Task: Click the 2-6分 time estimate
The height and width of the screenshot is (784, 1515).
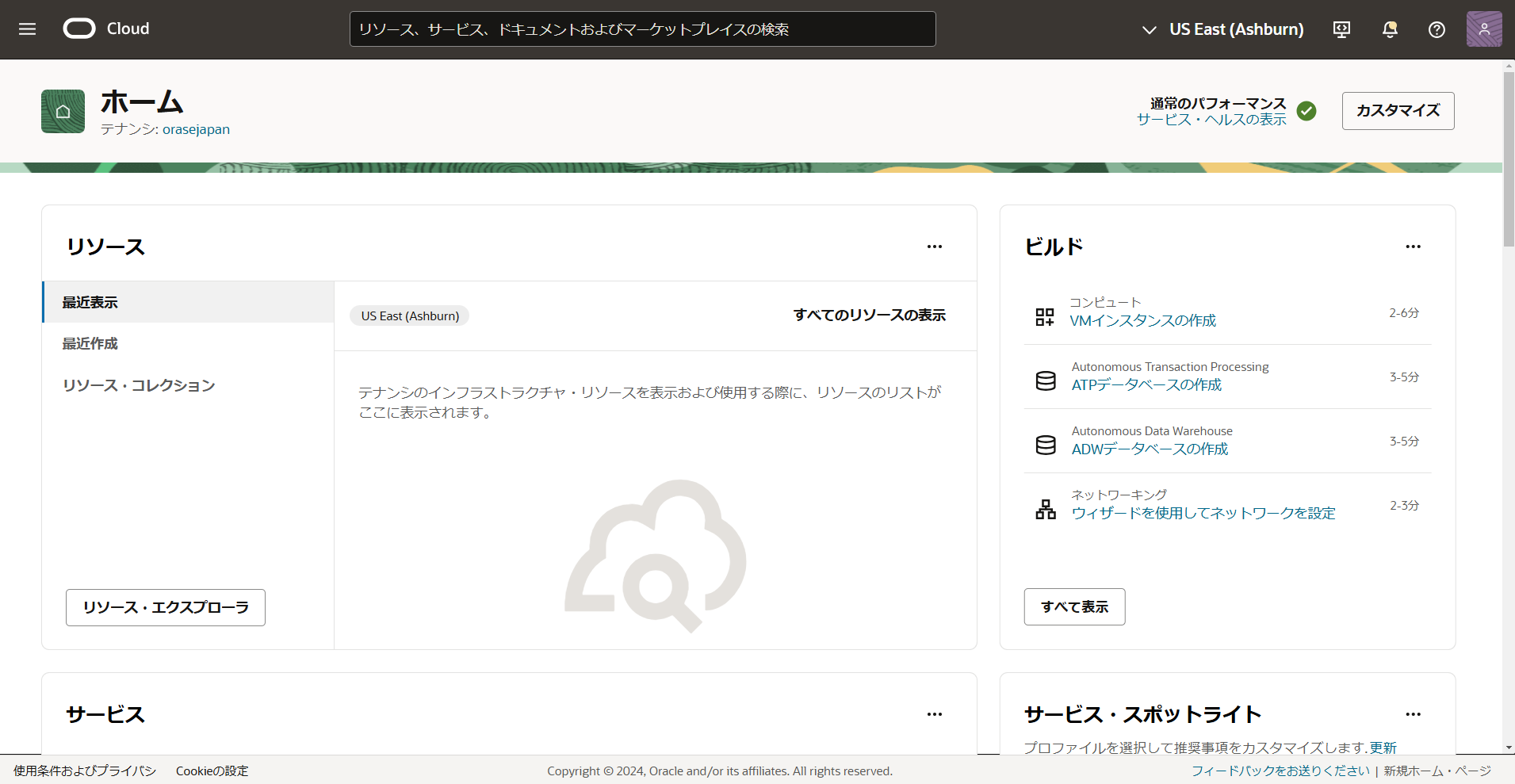Action: [1404, 313]
